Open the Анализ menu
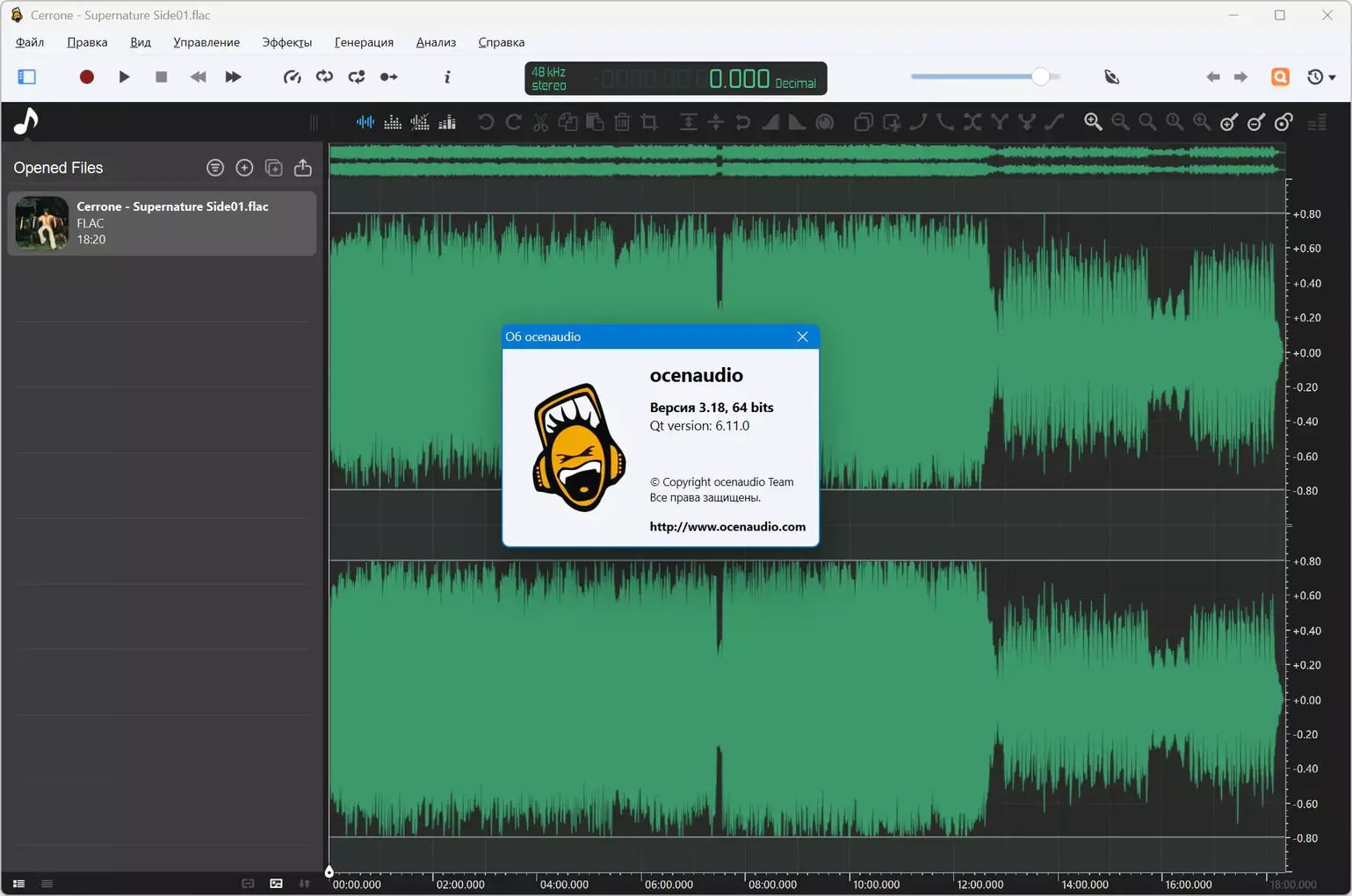 [x=436, y=42]
